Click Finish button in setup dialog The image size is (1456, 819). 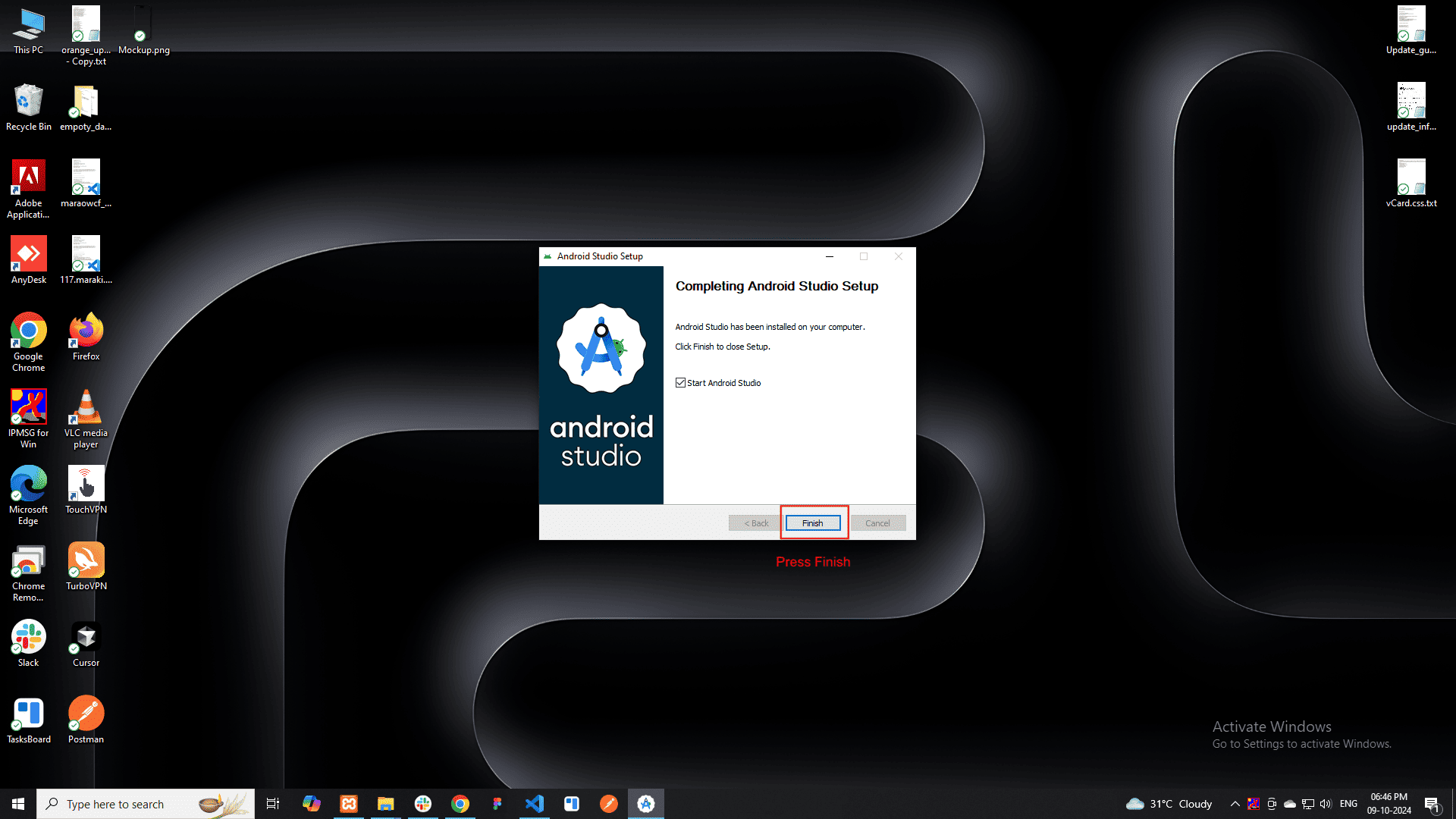coord(812,523)
